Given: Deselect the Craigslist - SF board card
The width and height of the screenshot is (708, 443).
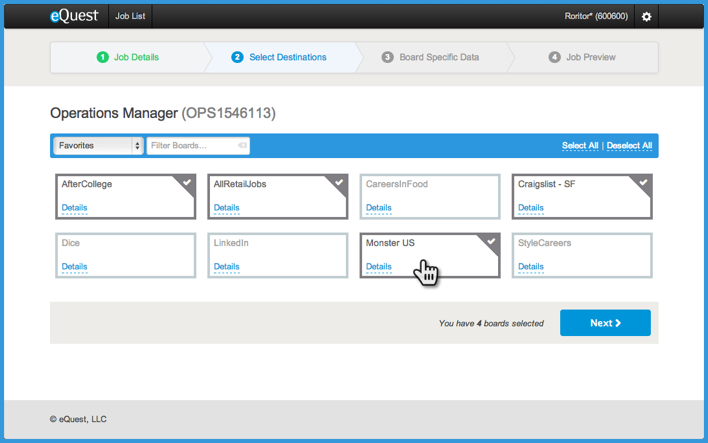Looking at the screenshot, I should point(582,196).
